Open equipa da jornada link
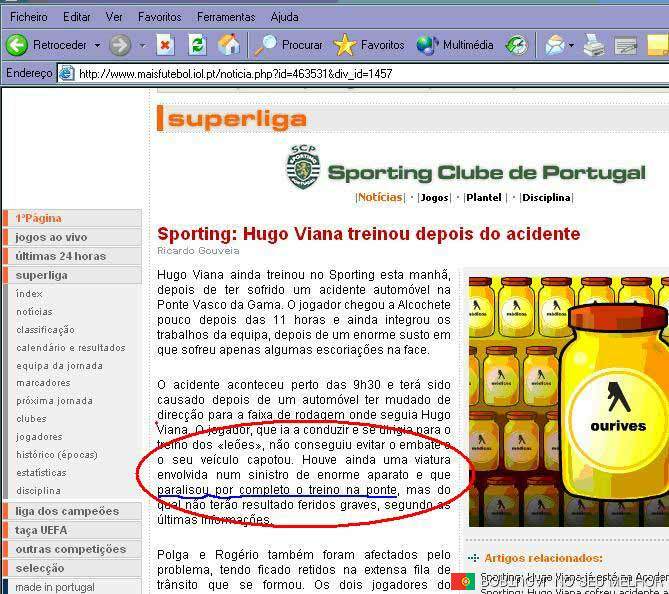The height and width of the screenshot is (594, 669). [59, 366]
